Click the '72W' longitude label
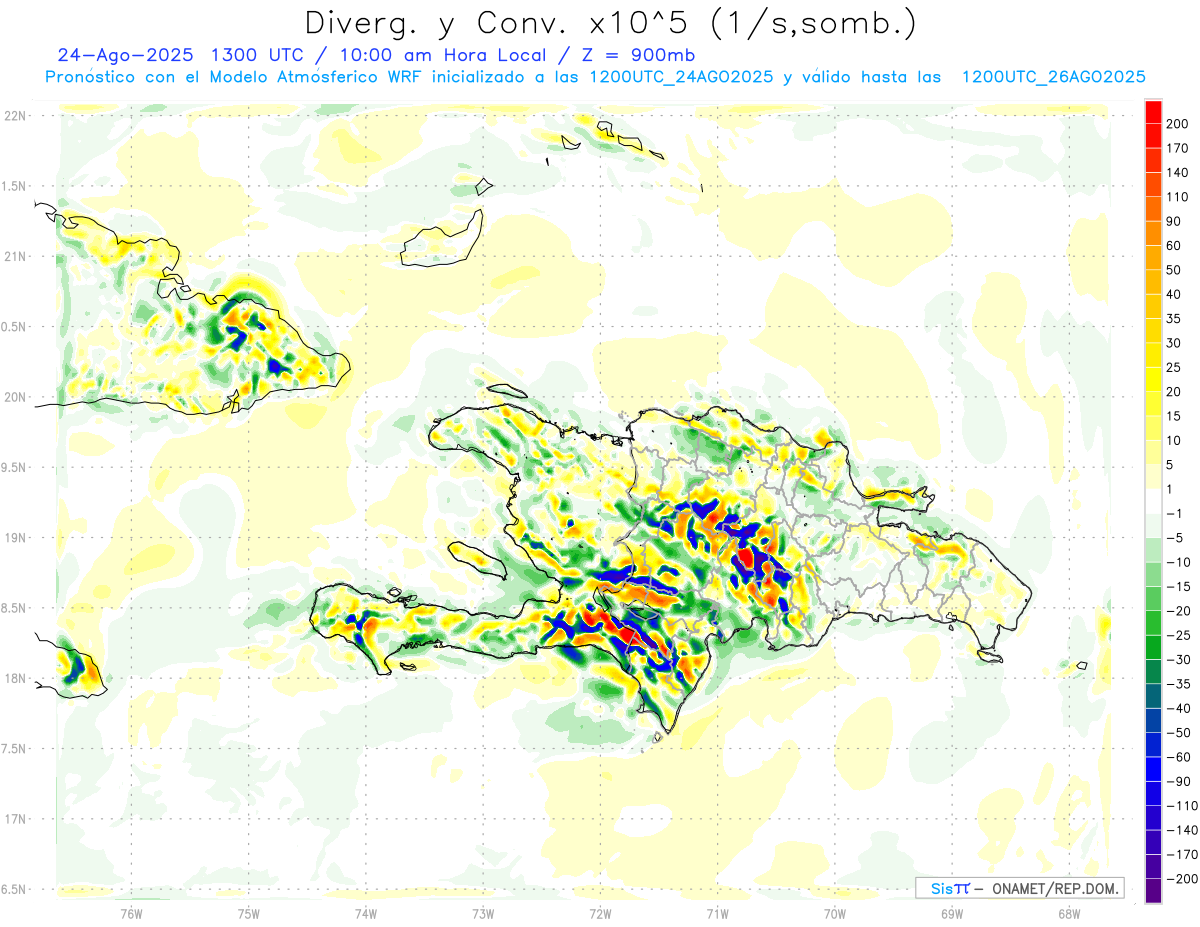Viewport: 1200px width, 927px height. coord(600,912)
